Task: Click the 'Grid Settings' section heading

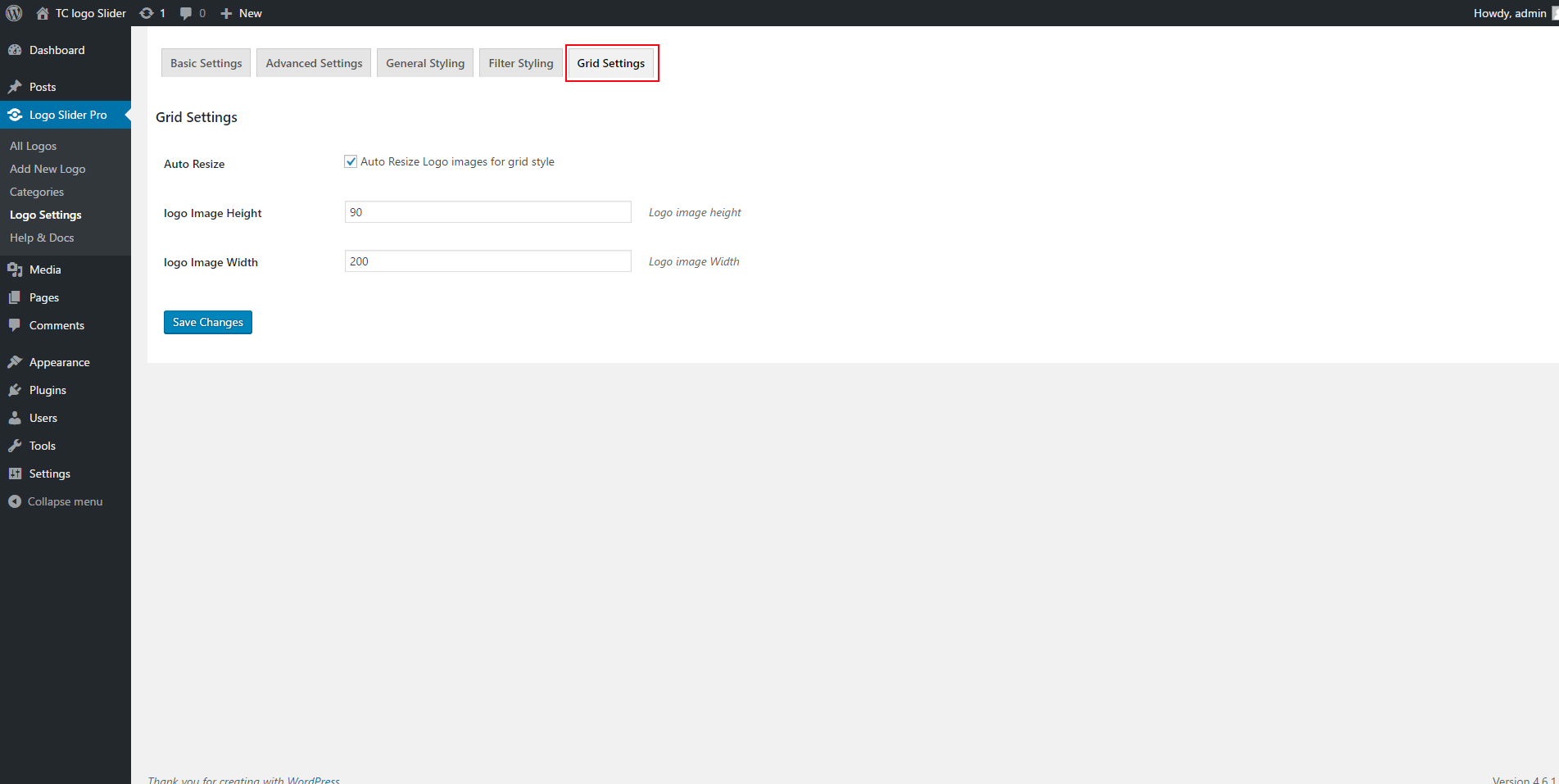Action: (x=197, y=117)
